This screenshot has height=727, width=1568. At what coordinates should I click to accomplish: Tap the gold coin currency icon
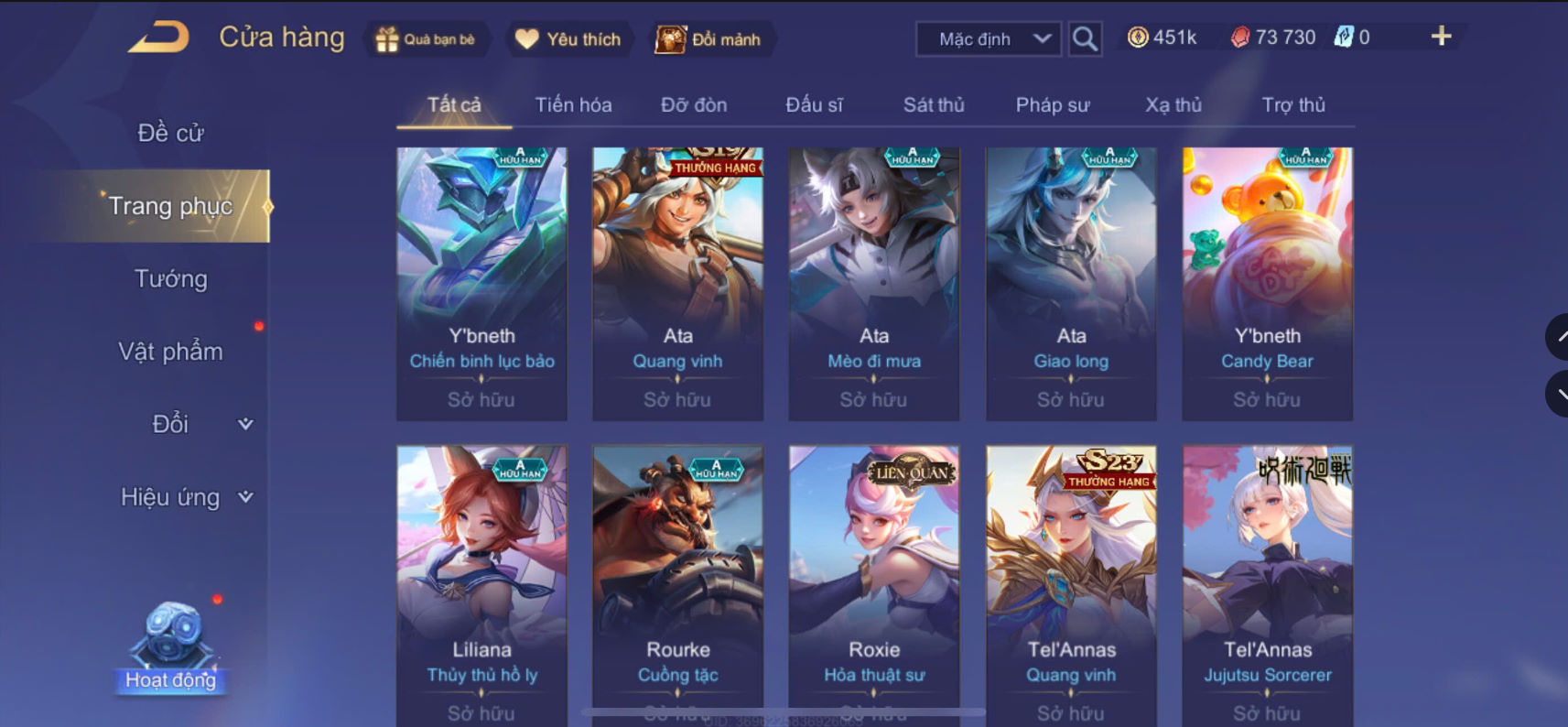1138,38
